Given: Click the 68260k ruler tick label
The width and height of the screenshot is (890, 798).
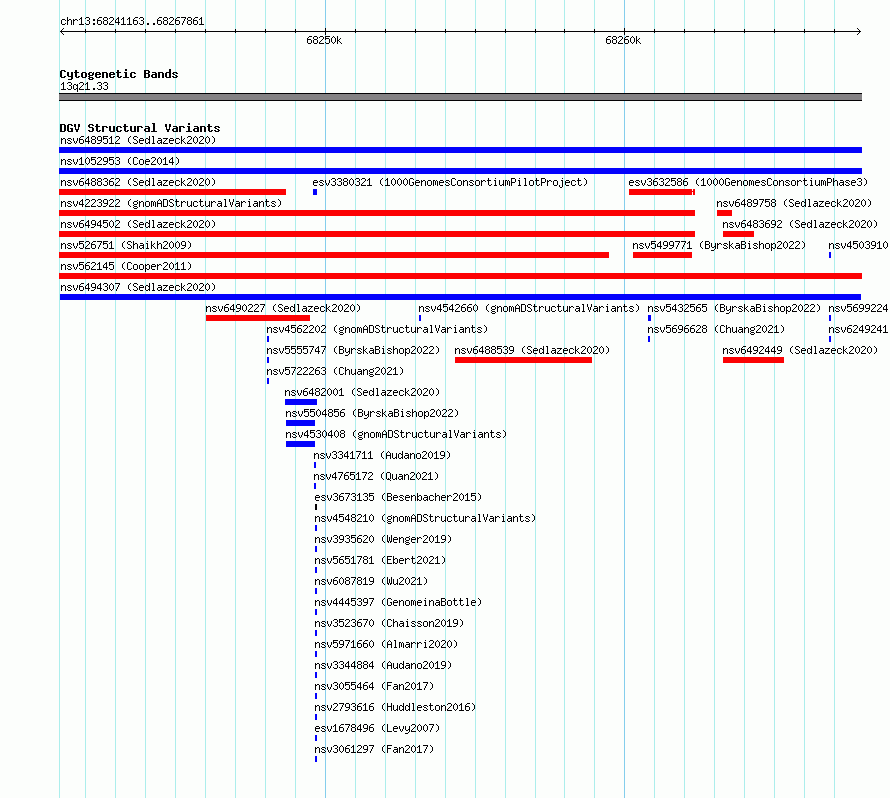Looking at the screenshot, I should point(623,40).
